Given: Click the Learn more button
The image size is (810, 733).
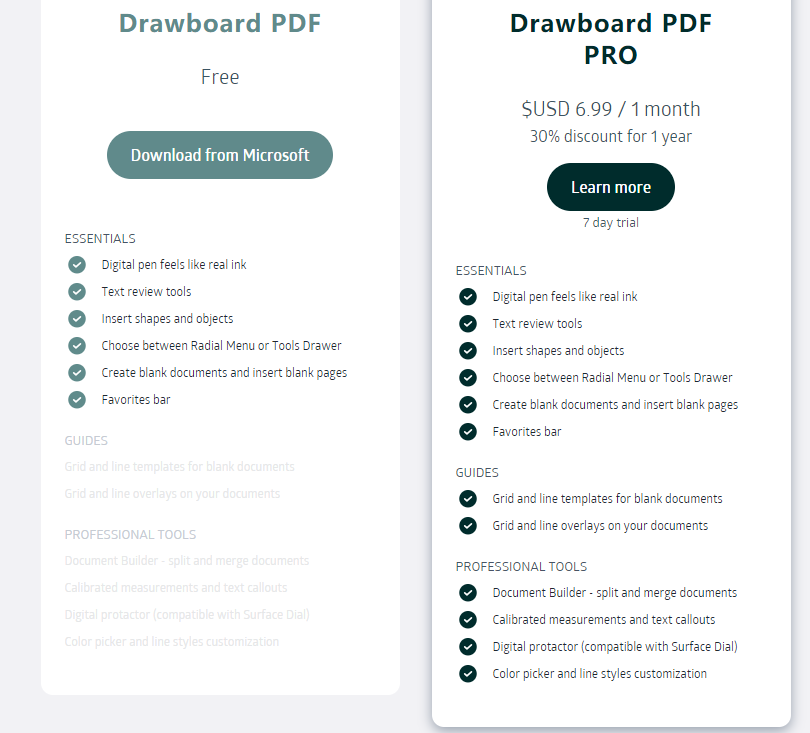Looking at the screenshot, I should [x=610, y=186].
